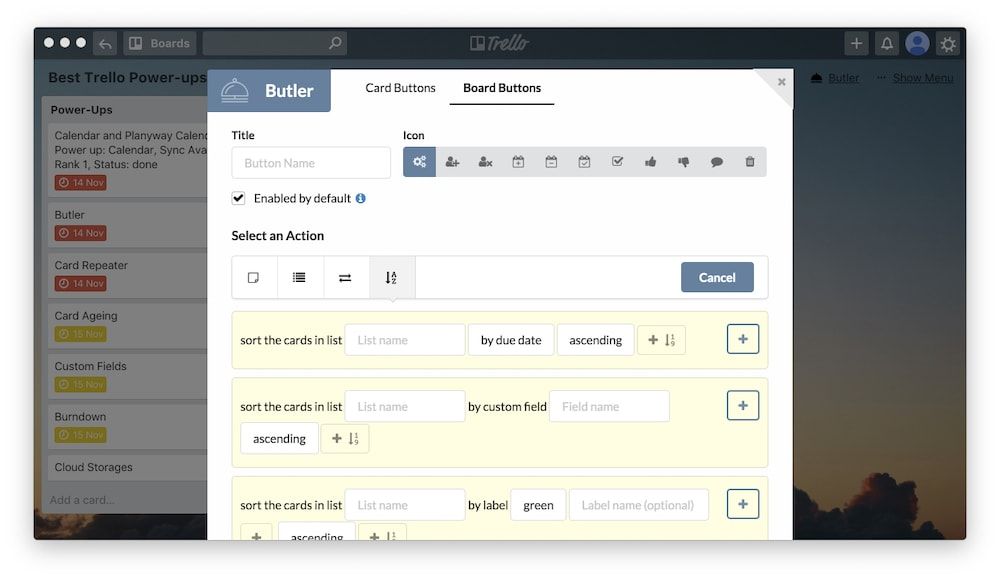Select the thumbs up button icon
The height and width of the screenshot is (580, 1000).
click(650, 162)
